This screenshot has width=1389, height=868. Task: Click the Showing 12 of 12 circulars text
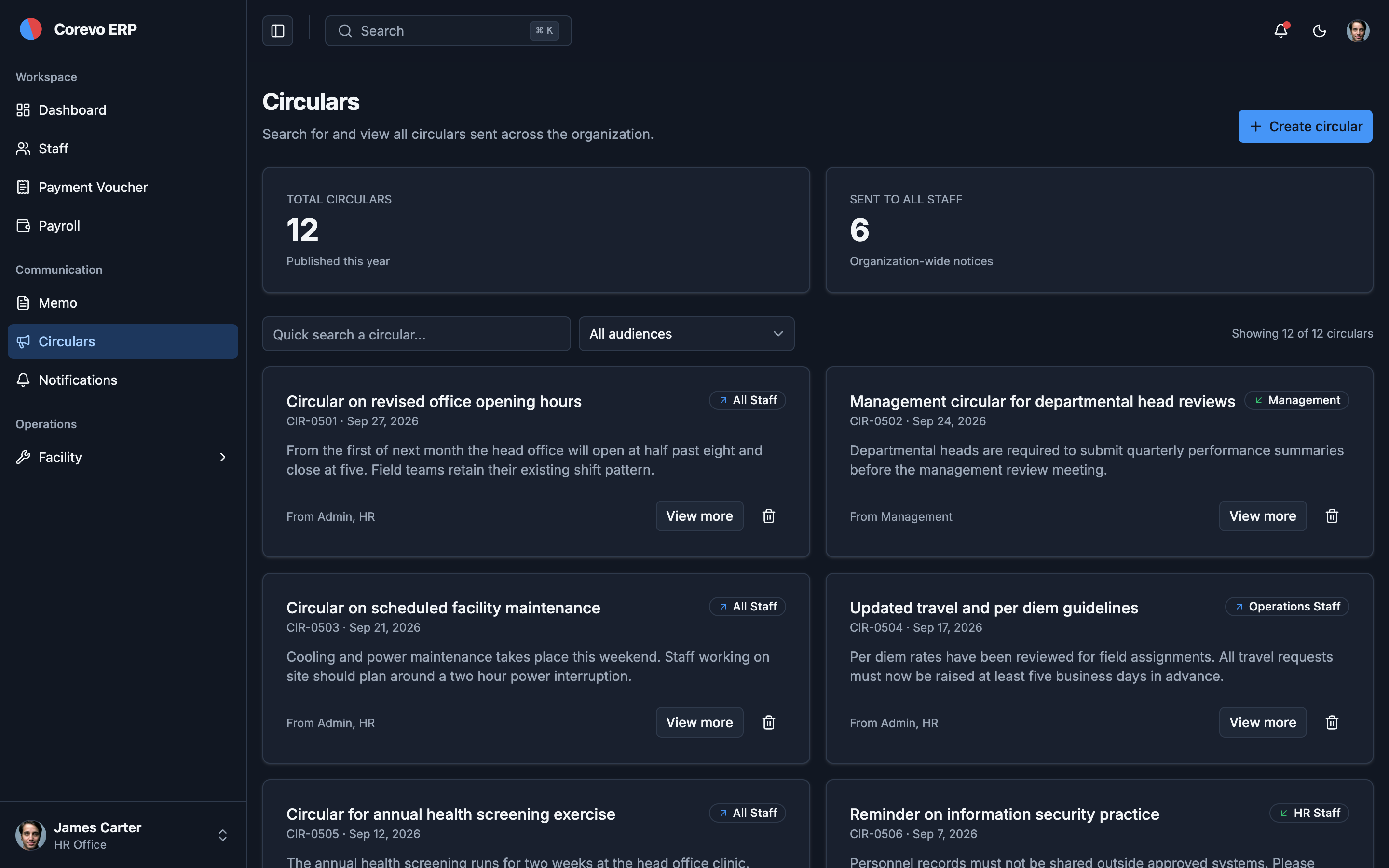coord(1302,334)
